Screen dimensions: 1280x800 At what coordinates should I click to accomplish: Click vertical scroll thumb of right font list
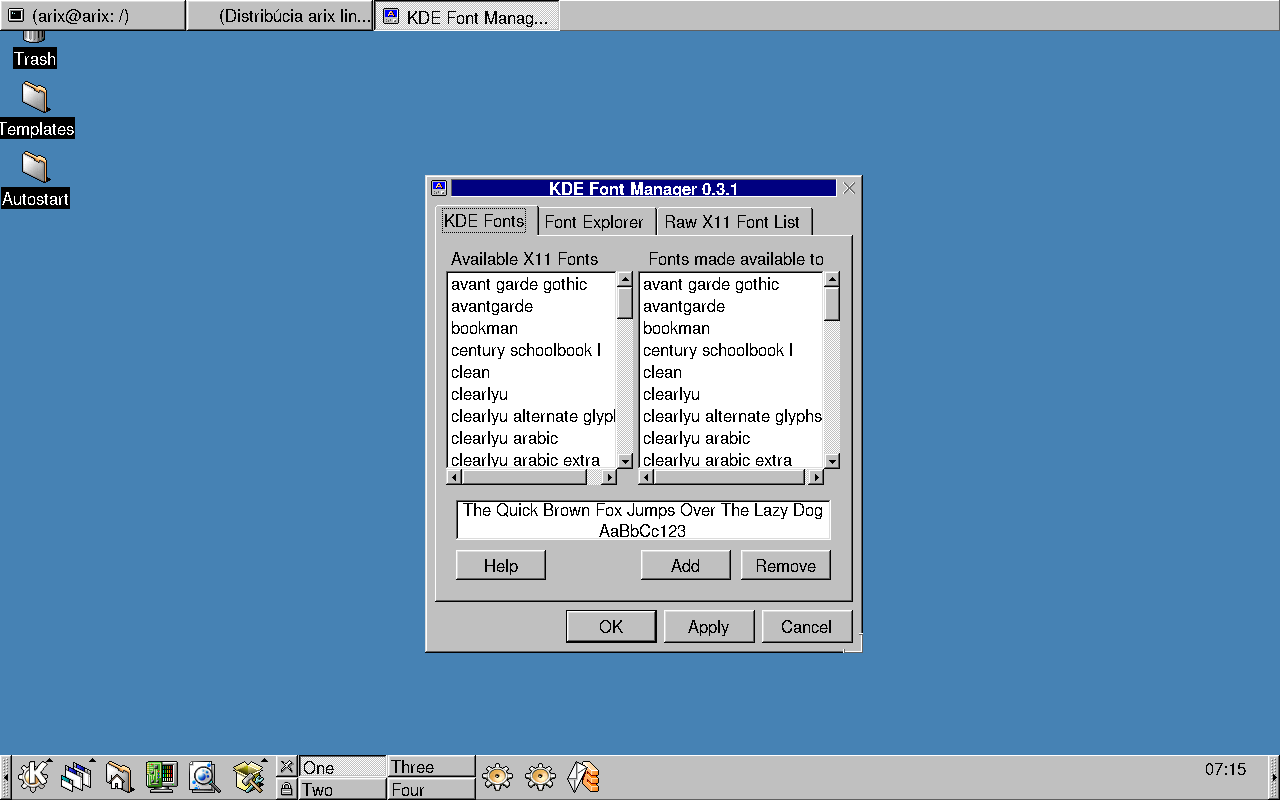(x=831, y=304)
